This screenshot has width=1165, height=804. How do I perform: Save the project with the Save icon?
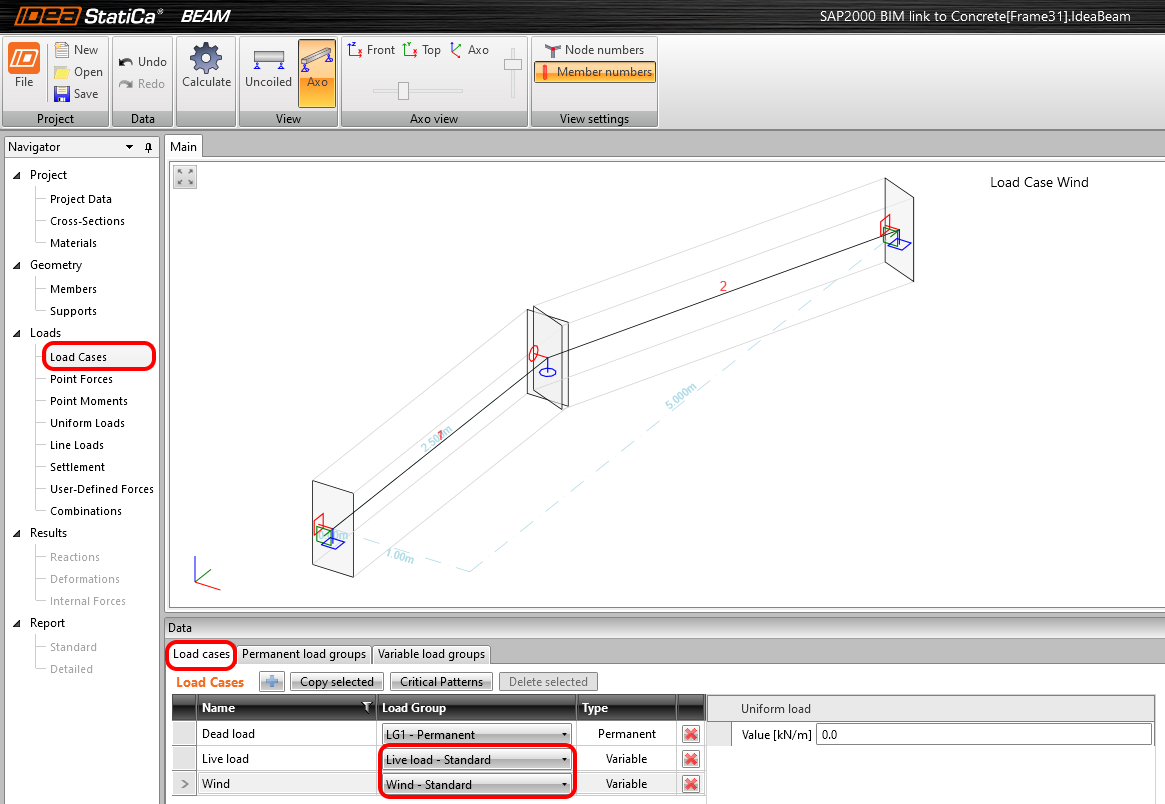pyautogui.click(x=77, y=93)
